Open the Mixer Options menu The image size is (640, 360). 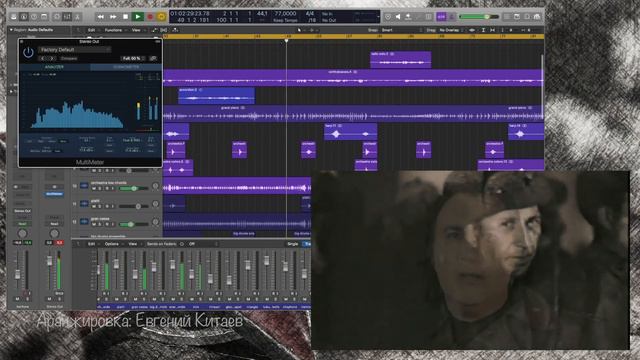[111, 244]
